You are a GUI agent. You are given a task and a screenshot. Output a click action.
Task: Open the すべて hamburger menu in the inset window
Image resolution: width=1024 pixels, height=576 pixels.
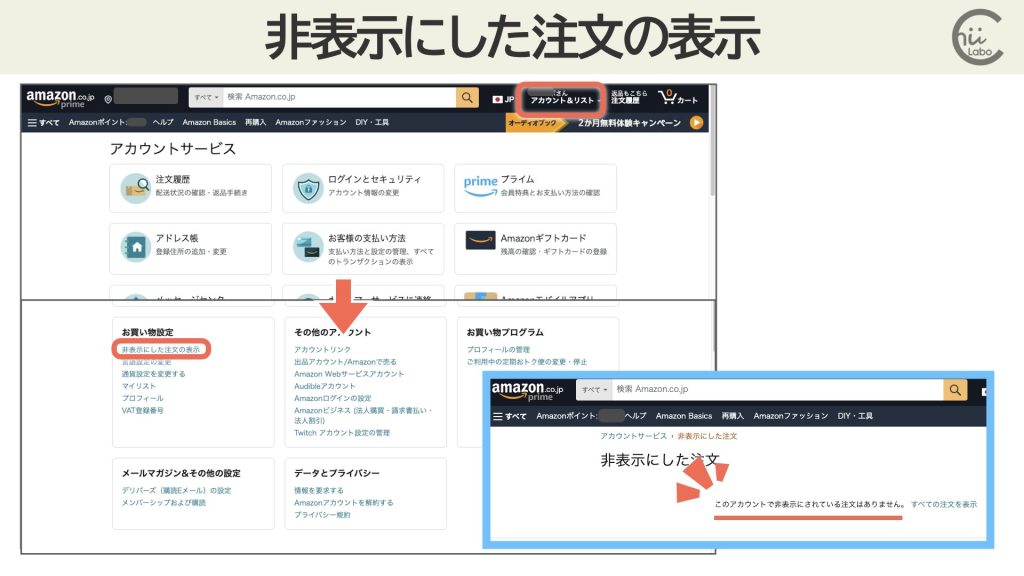click(509, 416)
